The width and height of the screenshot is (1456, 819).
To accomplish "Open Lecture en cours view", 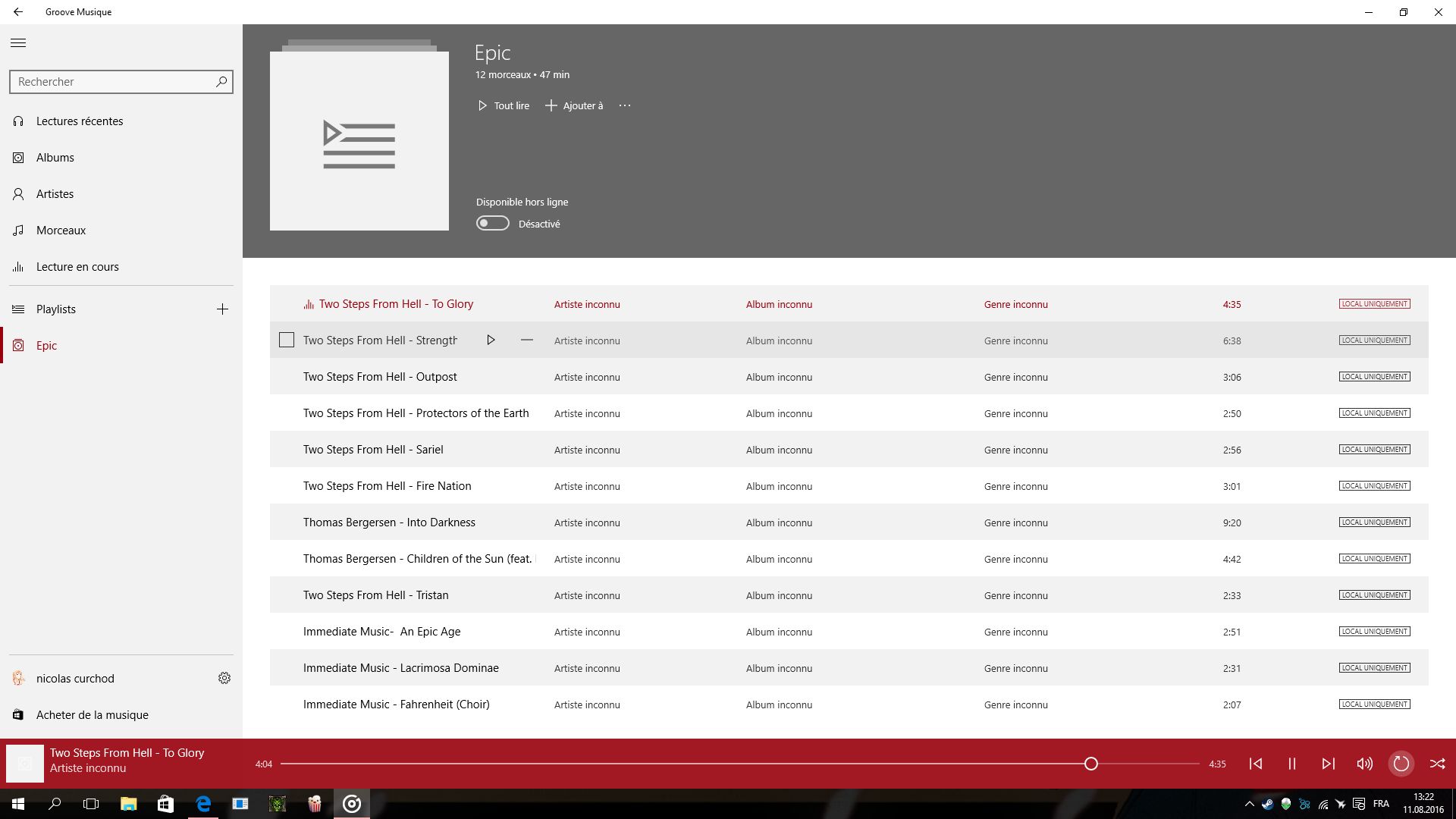I will coord(77,267).
